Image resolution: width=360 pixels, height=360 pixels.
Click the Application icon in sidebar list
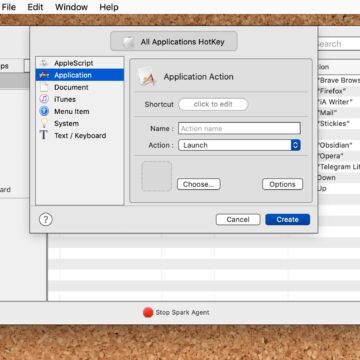44,75
